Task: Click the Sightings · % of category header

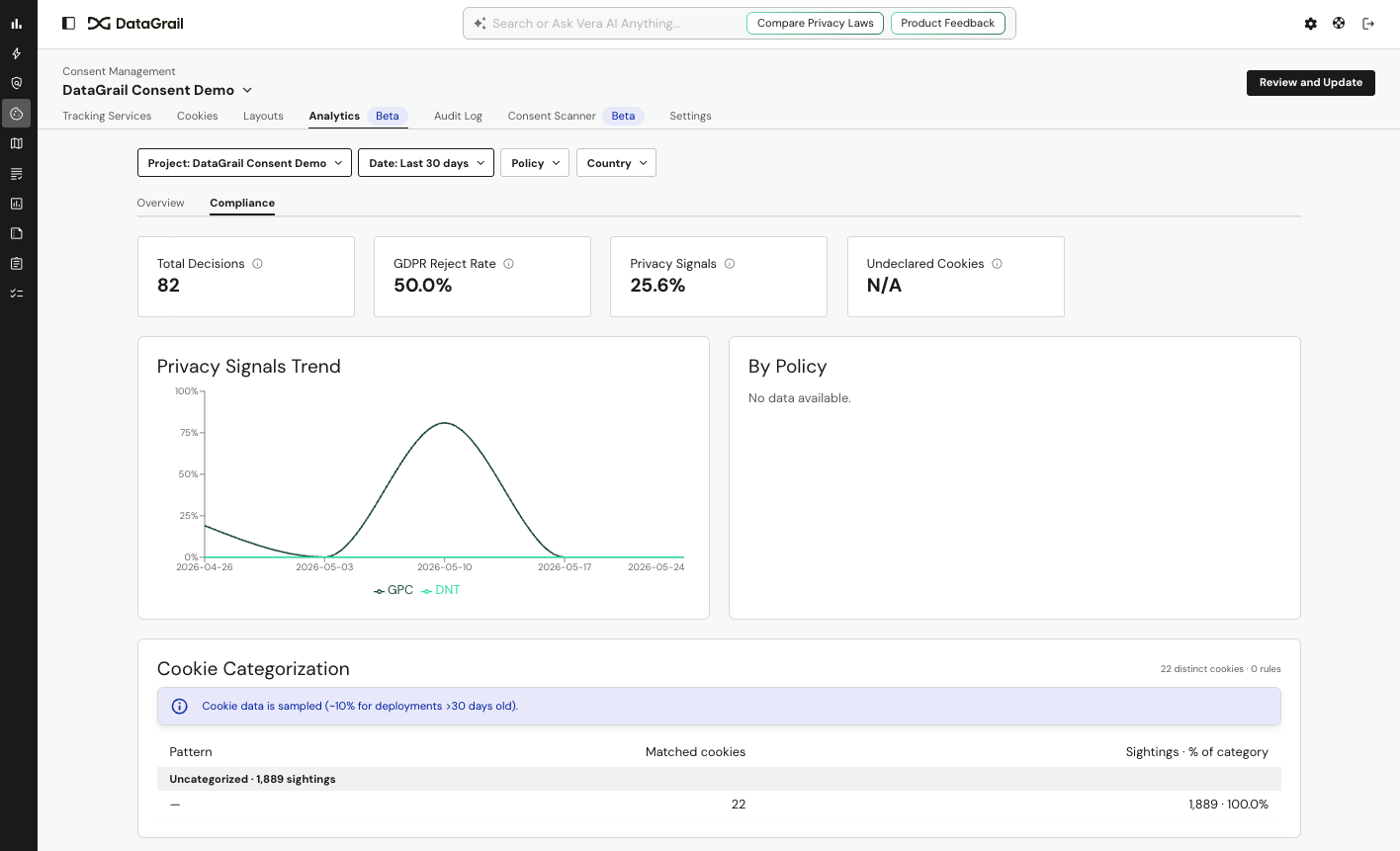Action: pyautogui.click(x=1196, y=752)
